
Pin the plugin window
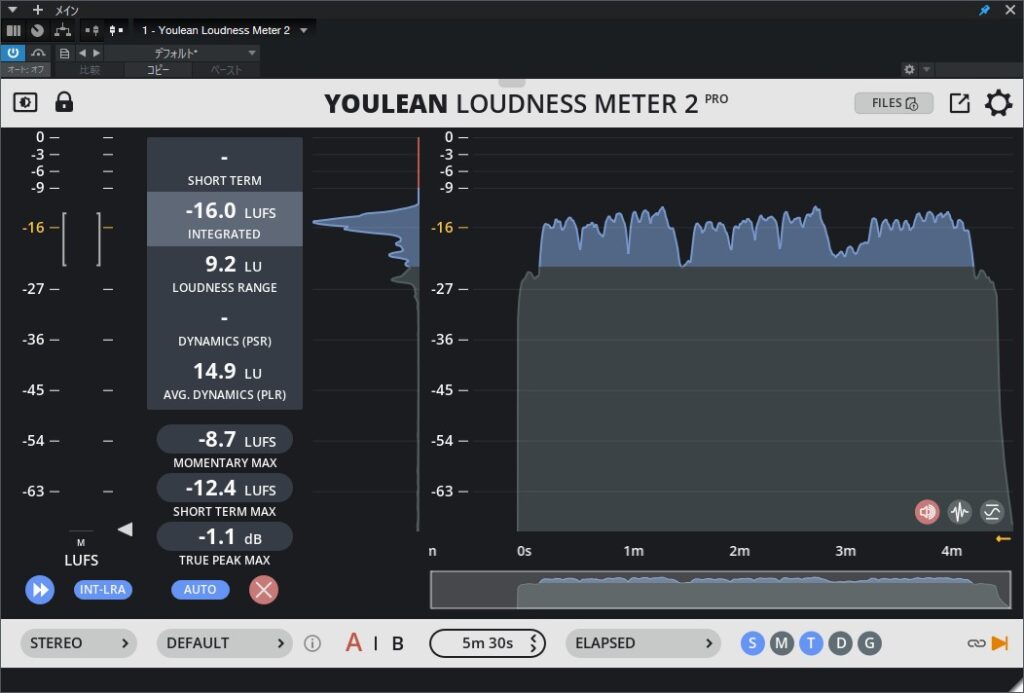pyautogui.click(x=984, y=10)
